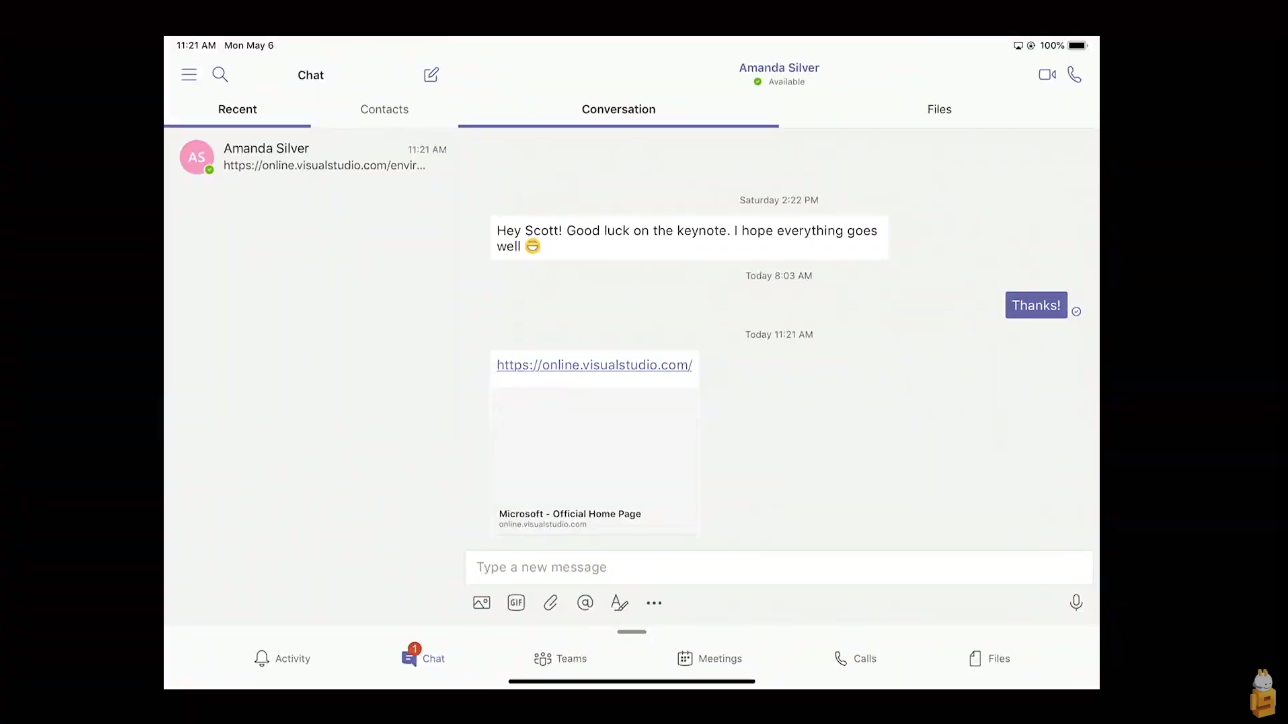Tap the grabber handle above the tab bar
This screenshot has width=1288, height=724.
[632, 632]
